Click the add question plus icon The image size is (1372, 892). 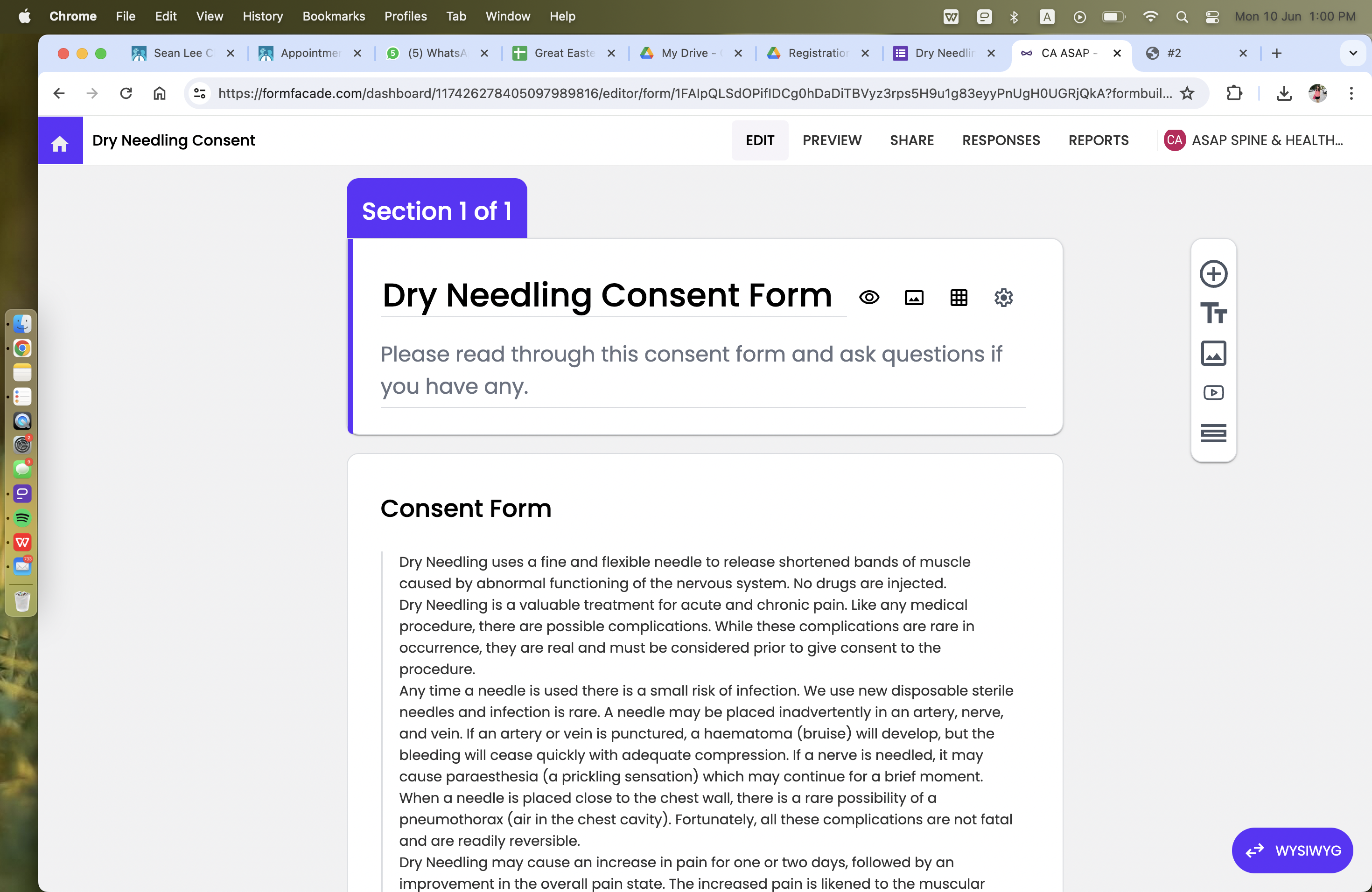tap(1213, 274)
